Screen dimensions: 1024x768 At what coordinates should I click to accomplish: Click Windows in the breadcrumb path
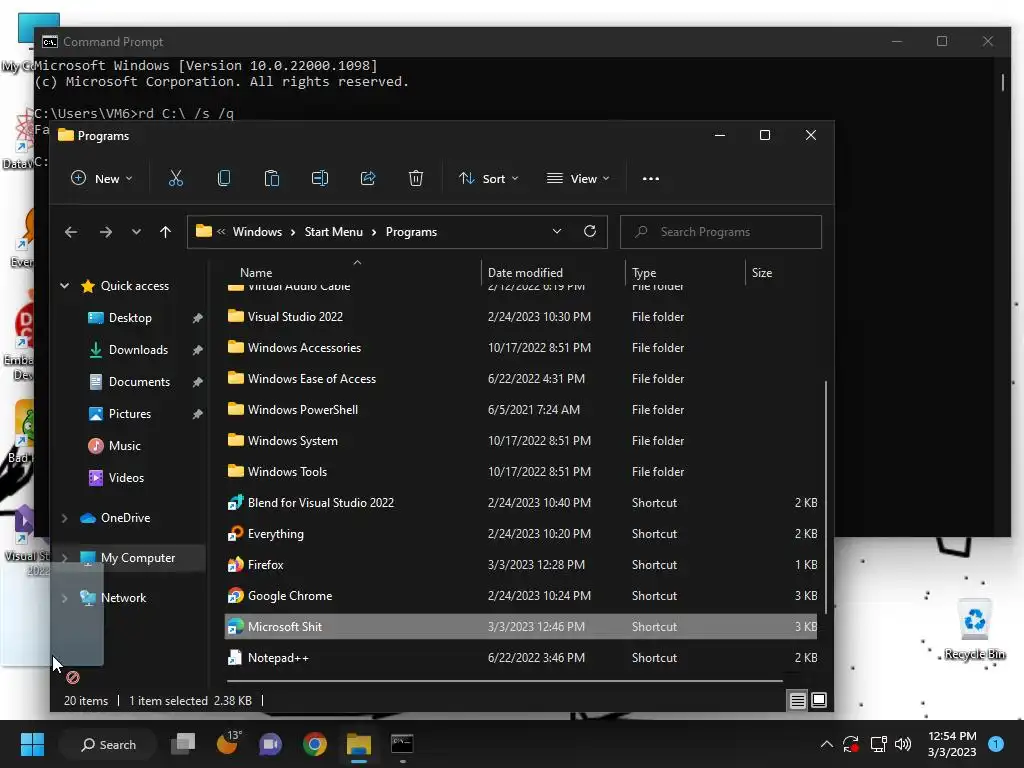(x=257, y=232)
